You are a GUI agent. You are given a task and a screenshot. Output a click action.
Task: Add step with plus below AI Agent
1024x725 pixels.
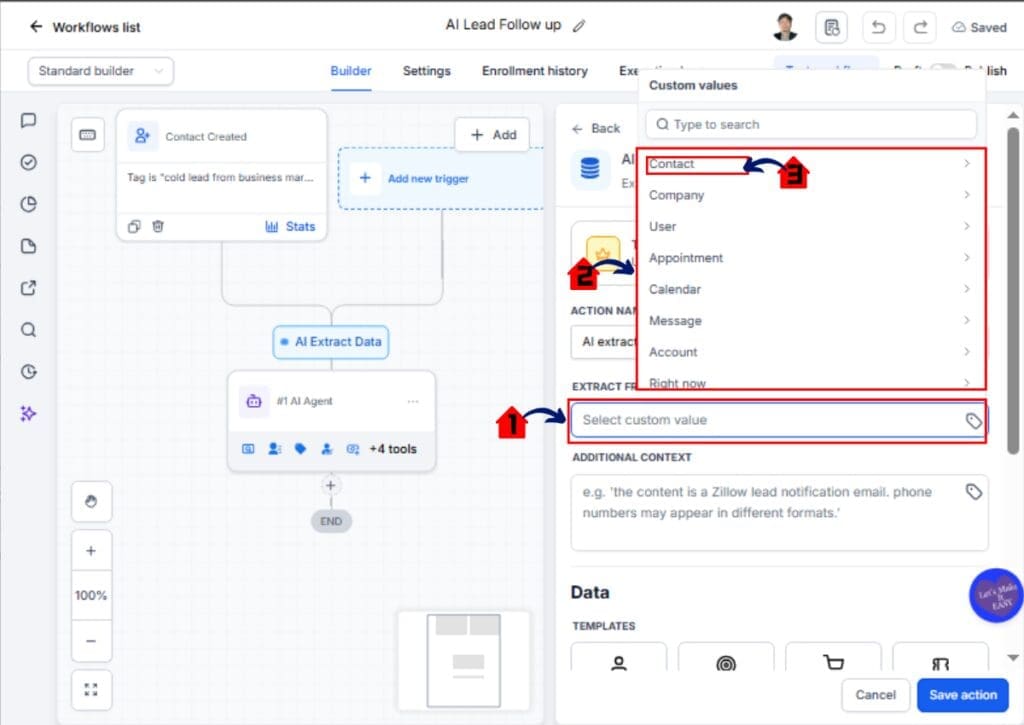[330, 485]
